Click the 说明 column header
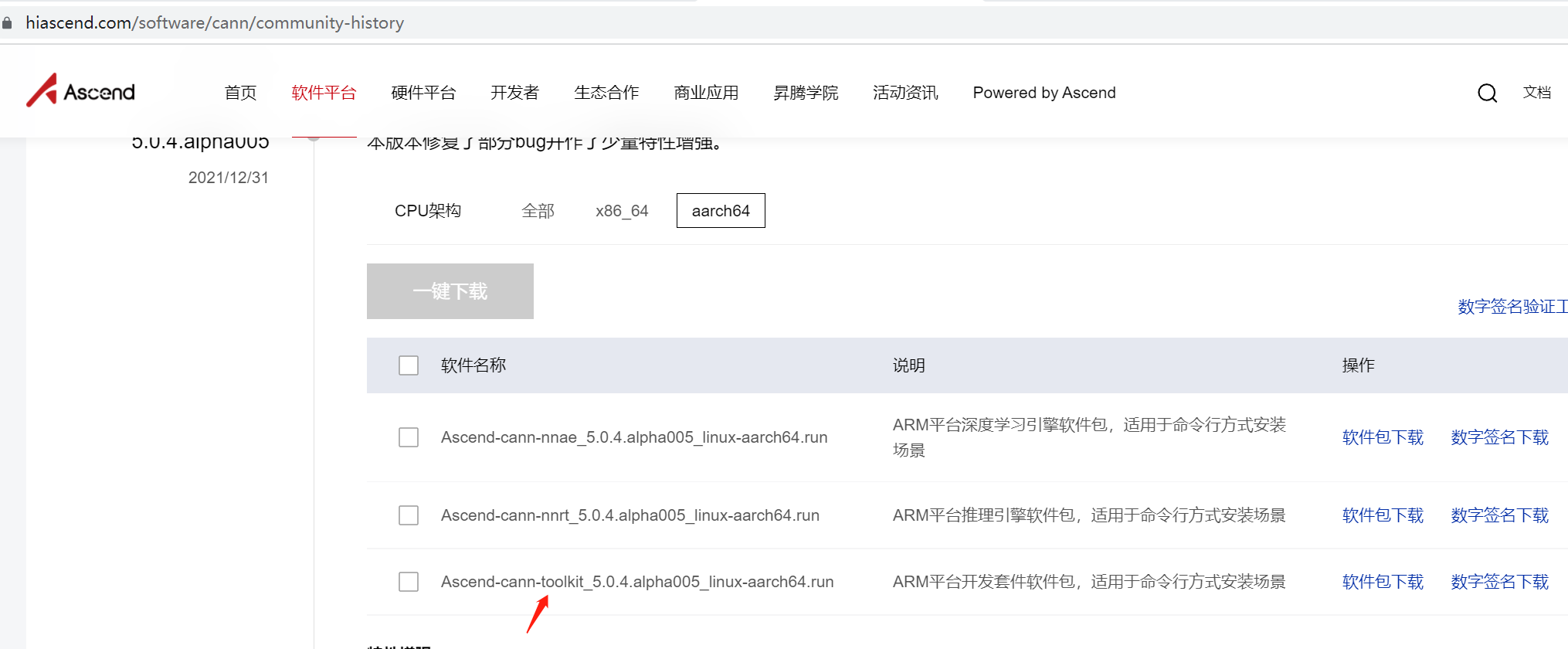 click(909, 365)
